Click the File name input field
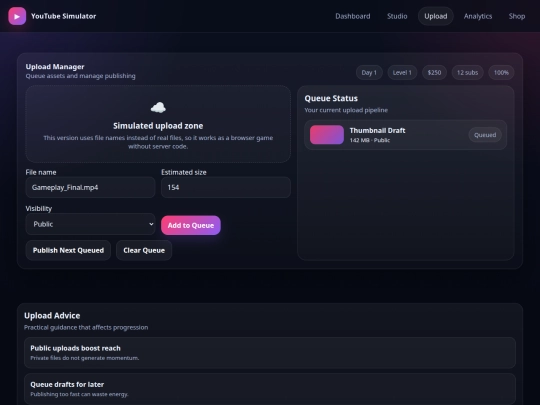Image resolution: width=540 pixels, height=405 pixels. pyautogui.click(x=90, y=187)
